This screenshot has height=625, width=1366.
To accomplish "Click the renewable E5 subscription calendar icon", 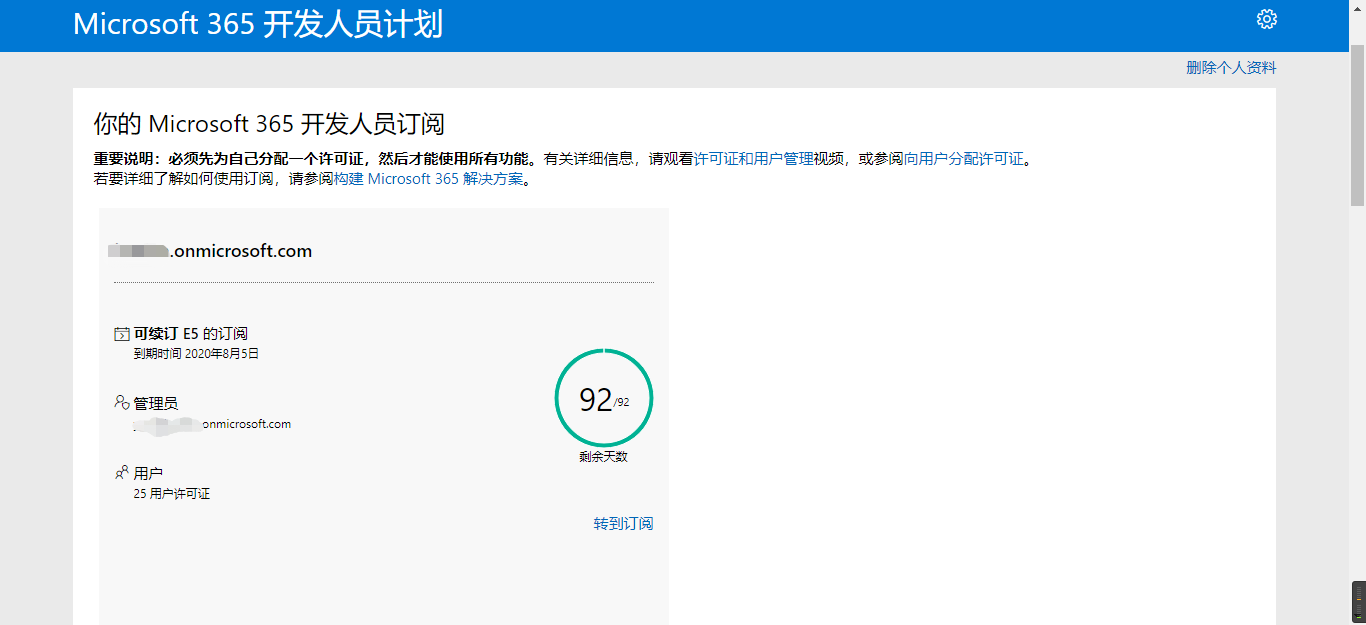I will [121, 334].
